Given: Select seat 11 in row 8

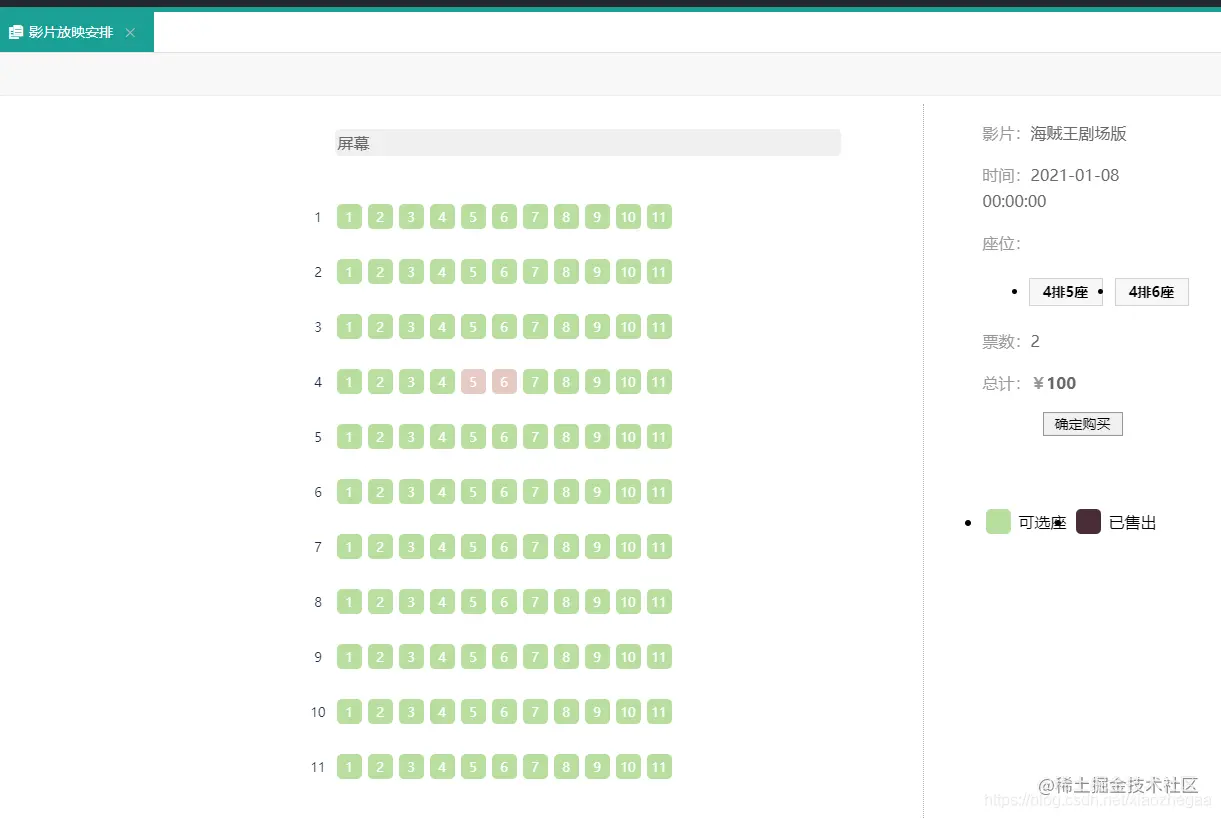Looking at the screenshot, I should [x=659, y=602].
